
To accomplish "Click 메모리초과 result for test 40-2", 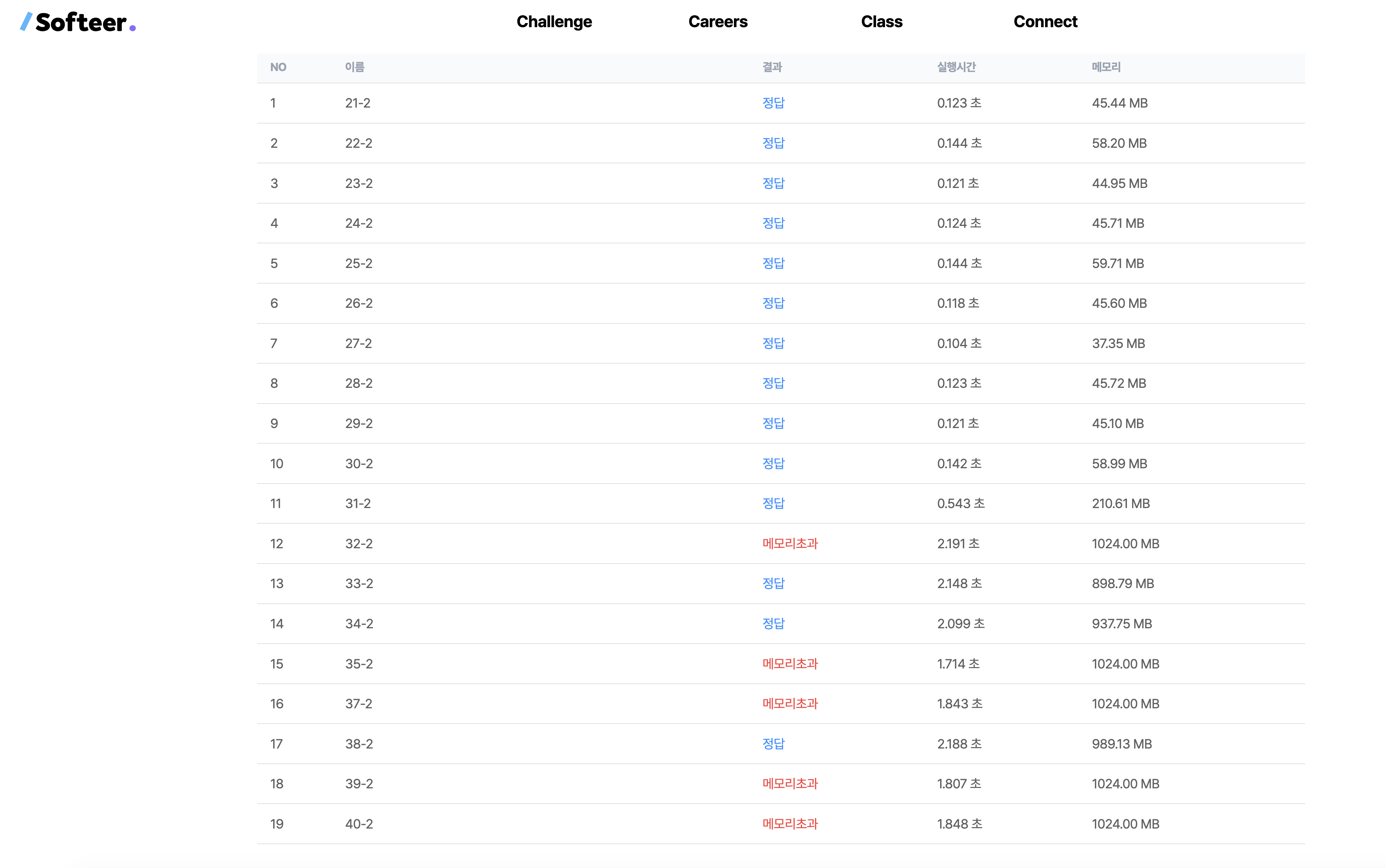I will (790, 824).
